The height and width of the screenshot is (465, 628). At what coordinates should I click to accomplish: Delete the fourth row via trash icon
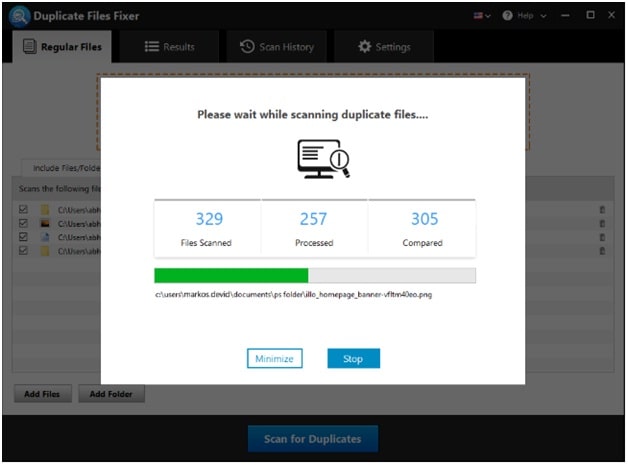coord(602,251)
